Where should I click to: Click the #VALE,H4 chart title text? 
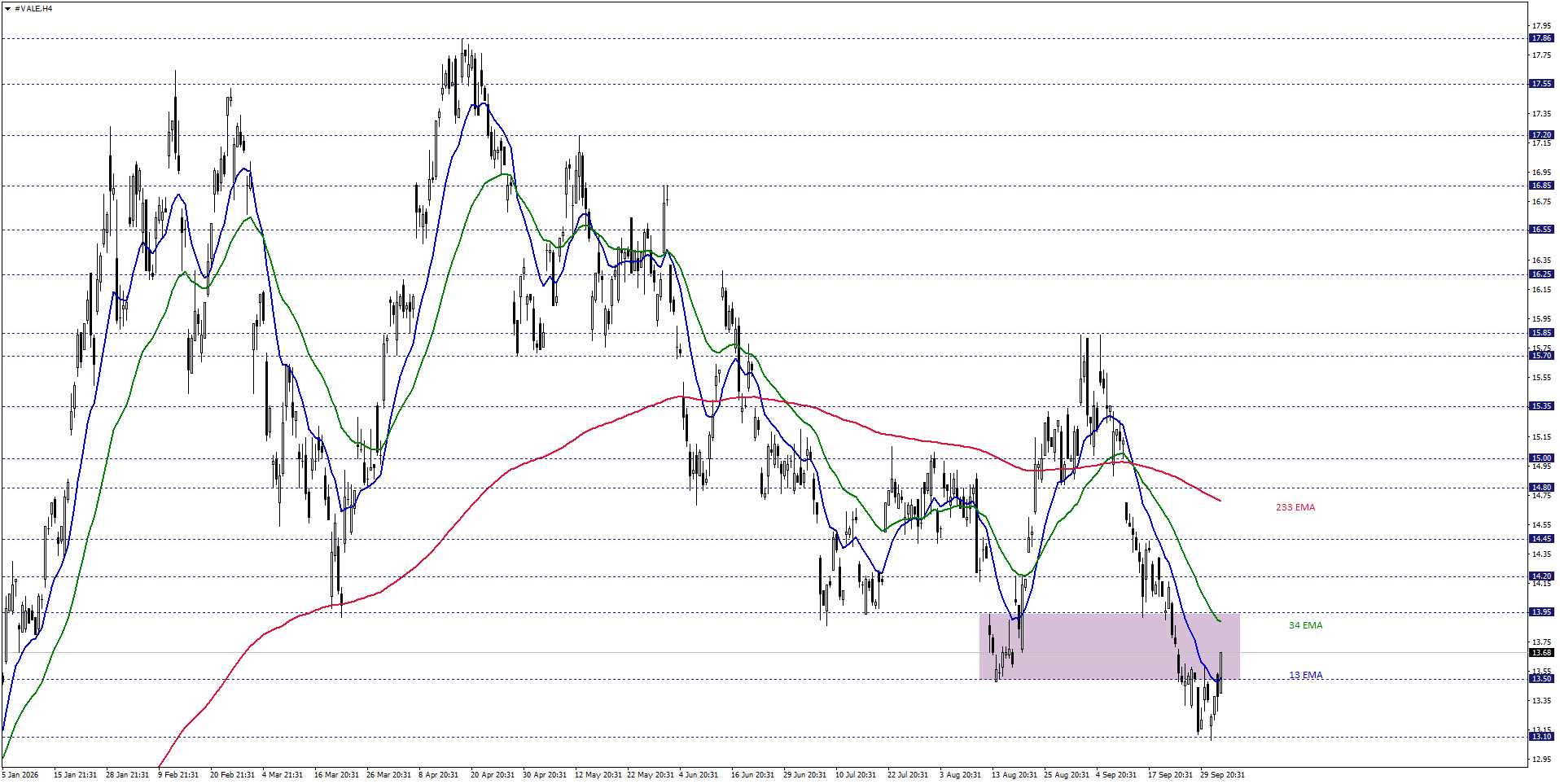(x=33, y=9)
